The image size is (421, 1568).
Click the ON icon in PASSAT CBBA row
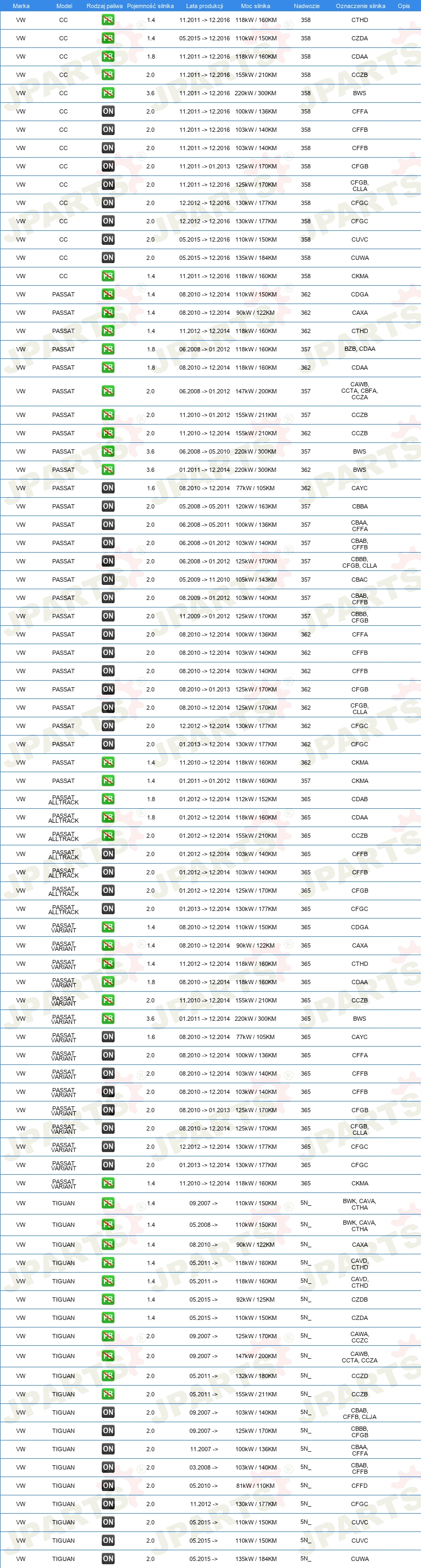[108, 506]
